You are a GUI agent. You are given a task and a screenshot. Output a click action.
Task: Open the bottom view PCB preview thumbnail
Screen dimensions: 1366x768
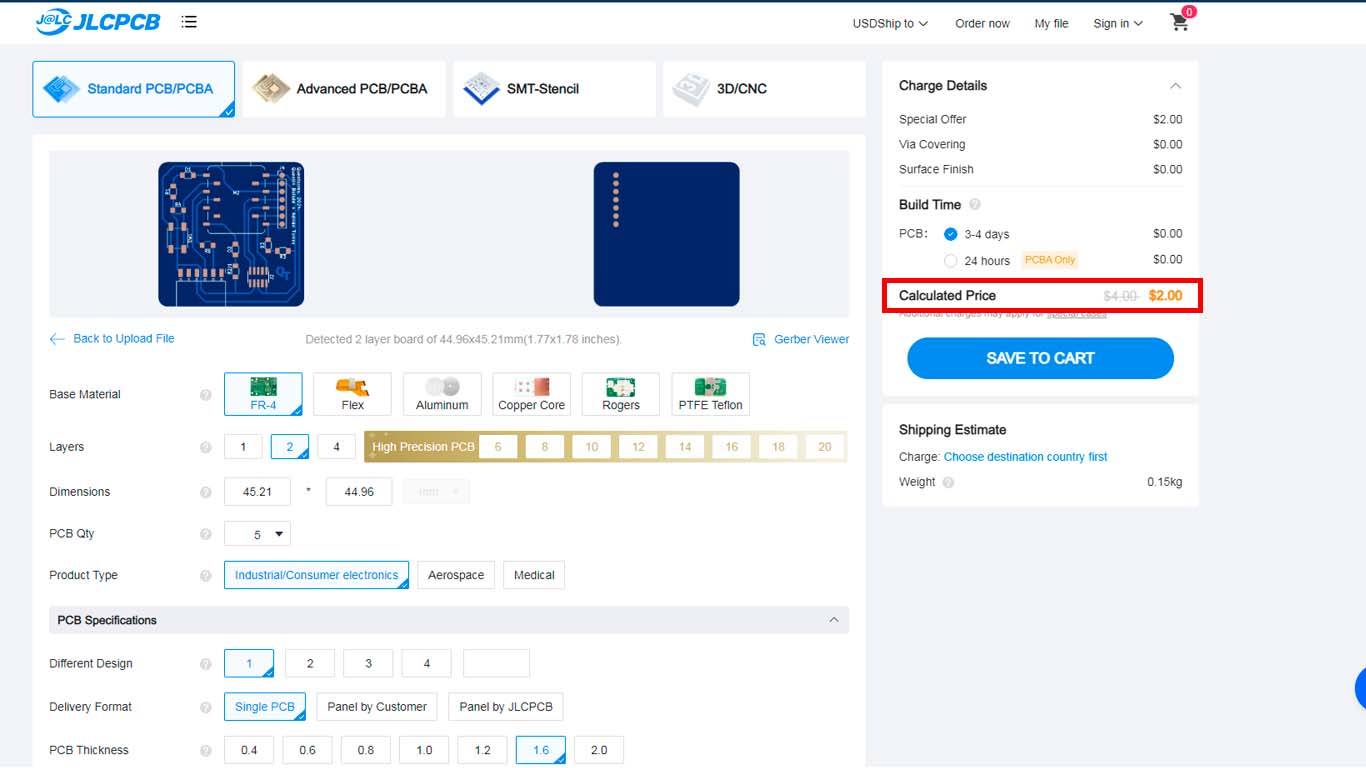[x=666, y=234]
